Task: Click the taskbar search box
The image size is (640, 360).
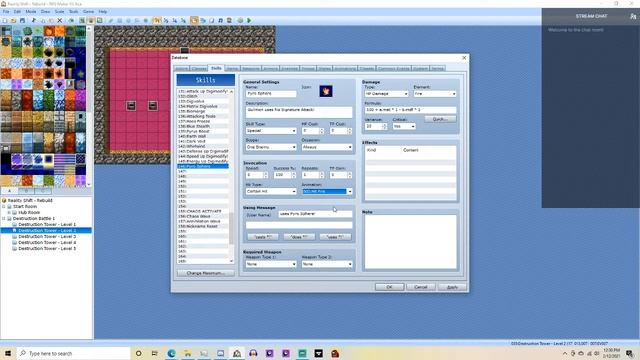Action: (x=73, y=353)
